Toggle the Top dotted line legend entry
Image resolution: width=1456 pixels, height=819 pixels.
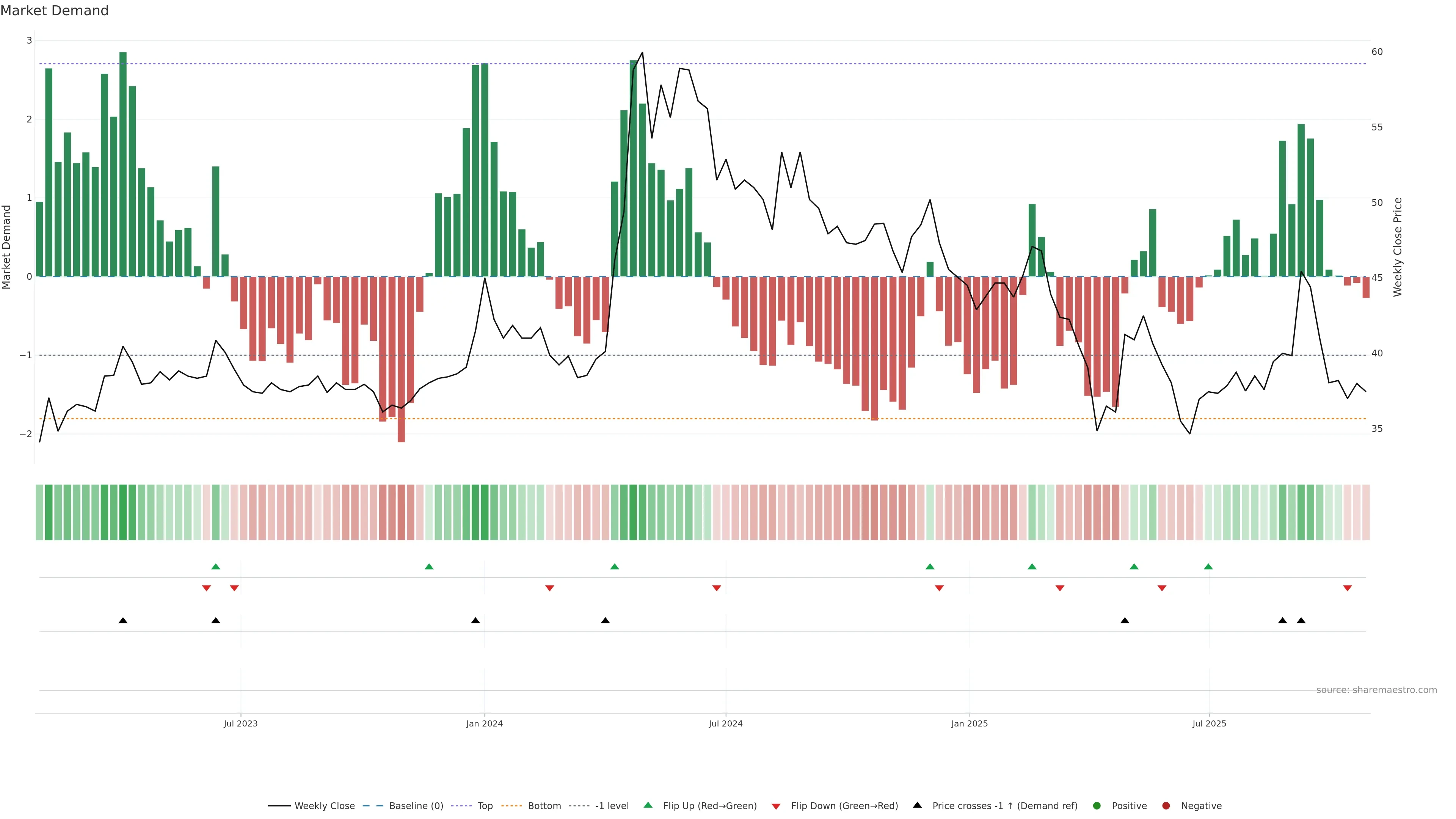(x=485, y=805)
